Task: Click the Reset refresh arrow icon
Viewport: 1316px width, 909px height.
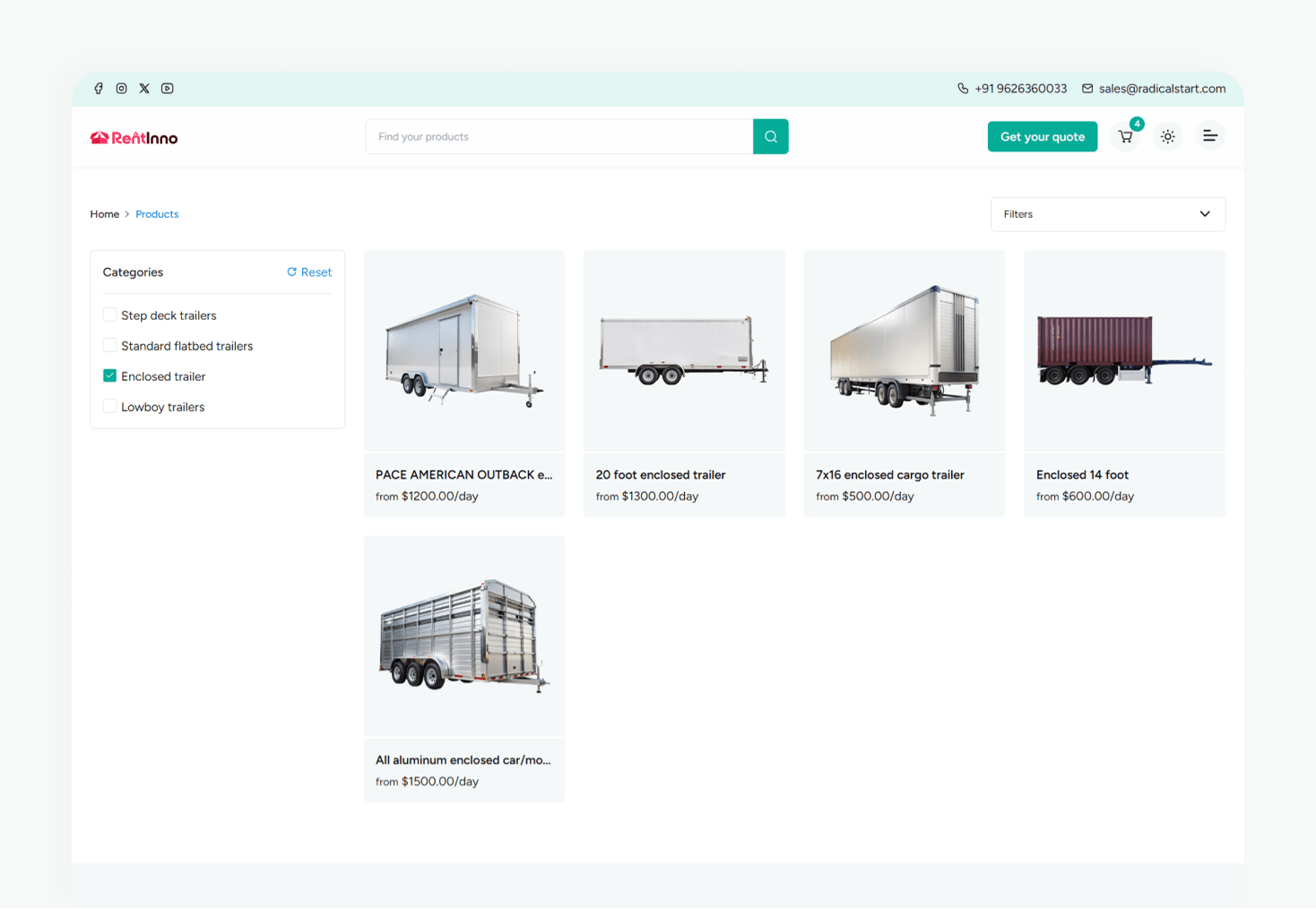Action: pos(291,272)
